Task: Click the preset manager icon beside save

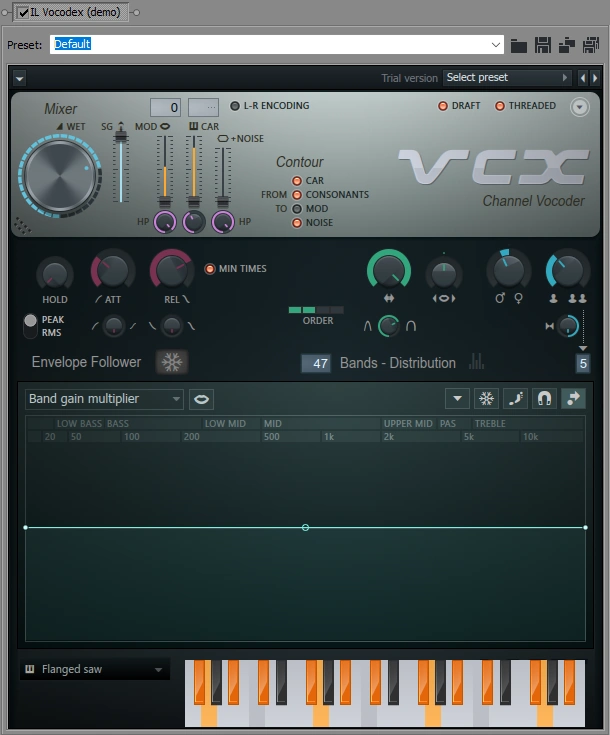Action: point(567,45)
